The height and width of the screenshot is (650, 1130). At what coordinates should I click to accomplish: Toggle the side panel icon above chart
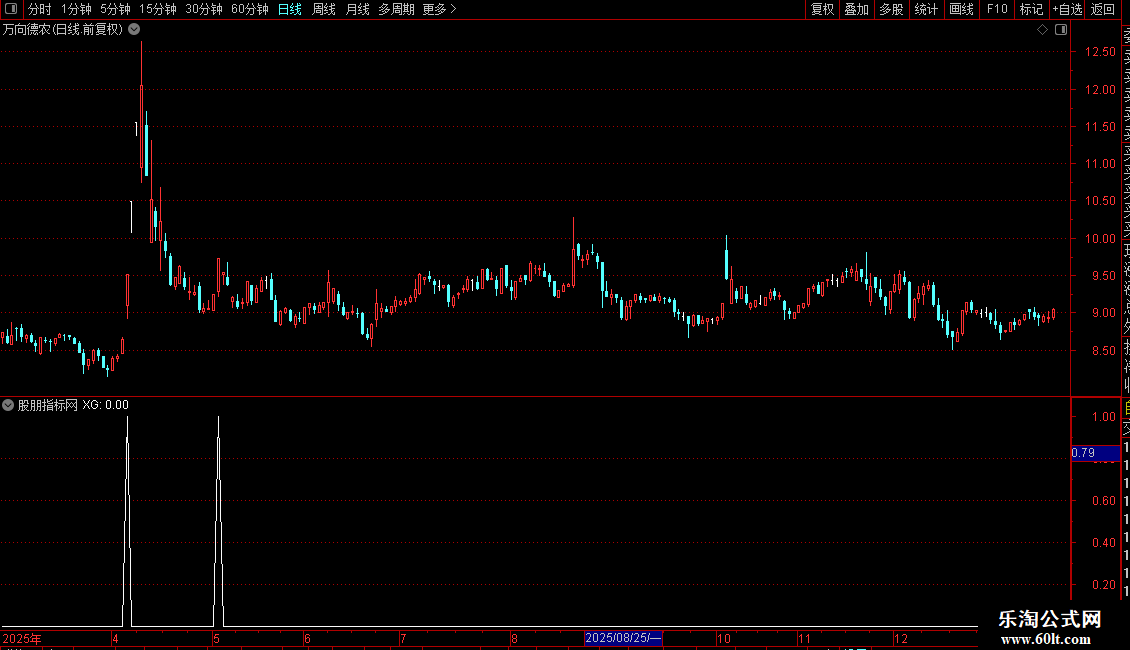point(1061,30)
